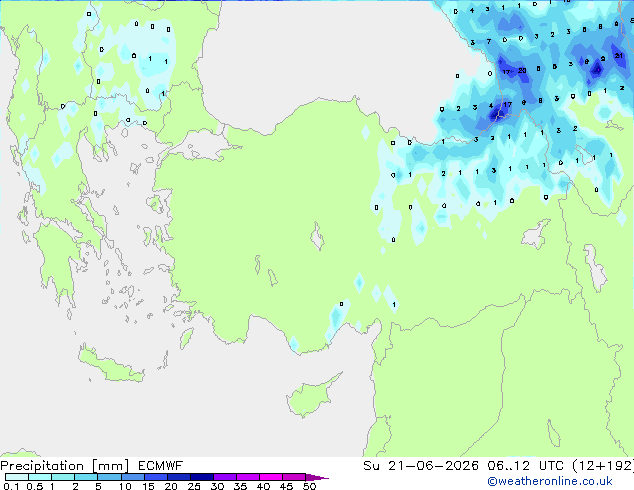Click the "45" legend scale label
This screenshot has height=490, width=634.
(x=287, y=486)
